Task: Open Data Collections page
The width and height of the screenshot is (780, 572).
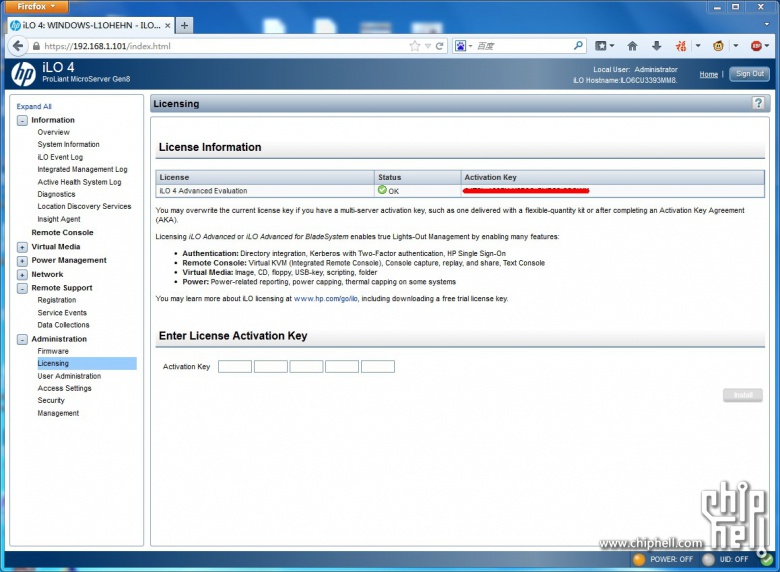Action: [63, 325]
